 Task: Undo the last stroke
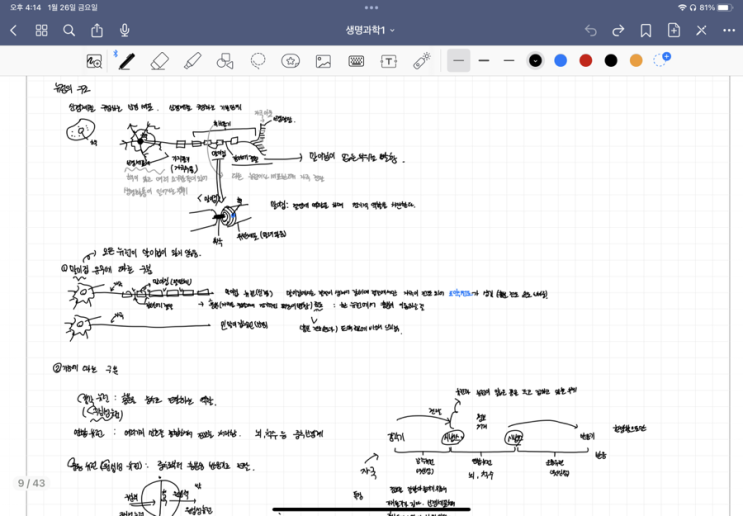click(x=590, y=31)
